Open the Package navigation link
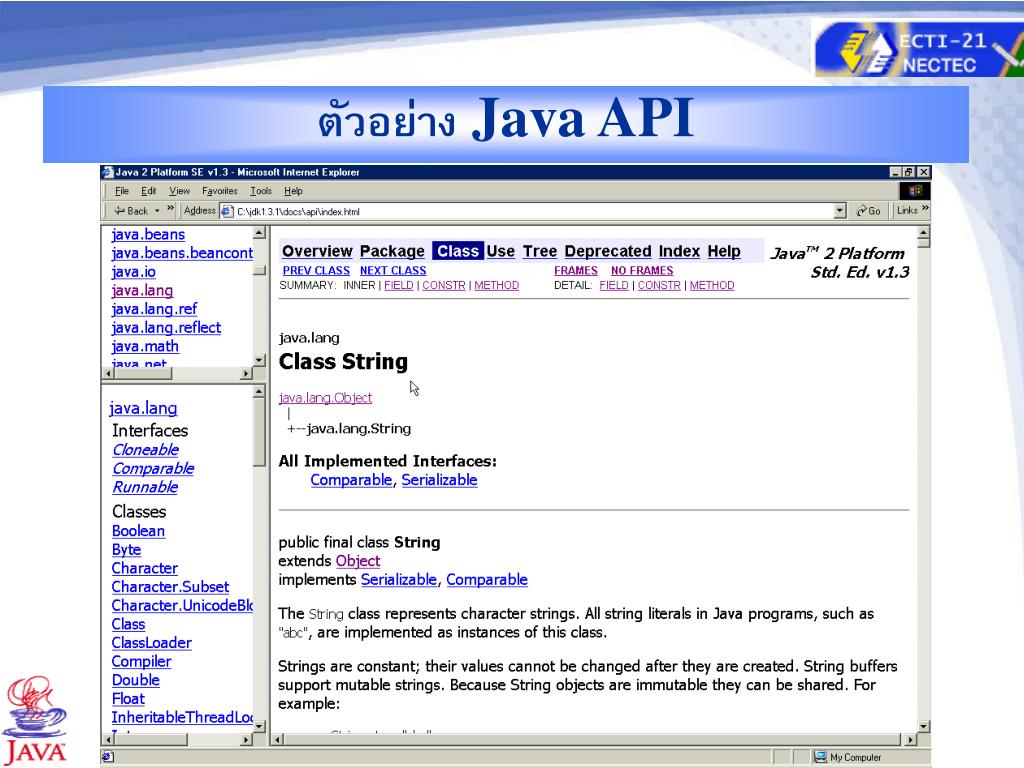The image size is (1024, 768). (x=392, y=251)
